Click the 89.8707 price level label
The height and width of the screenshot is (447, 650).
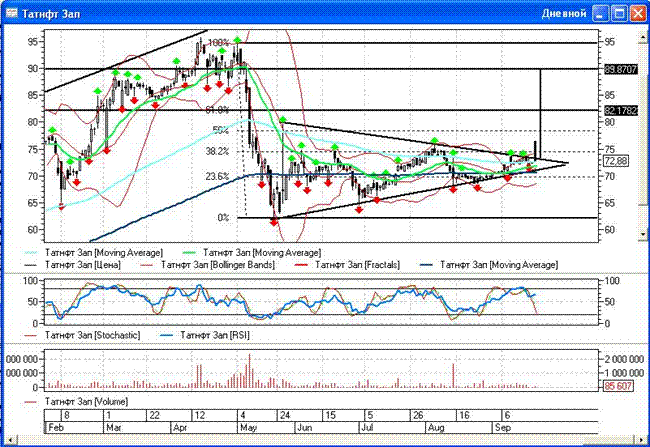[x=620, y=69]
